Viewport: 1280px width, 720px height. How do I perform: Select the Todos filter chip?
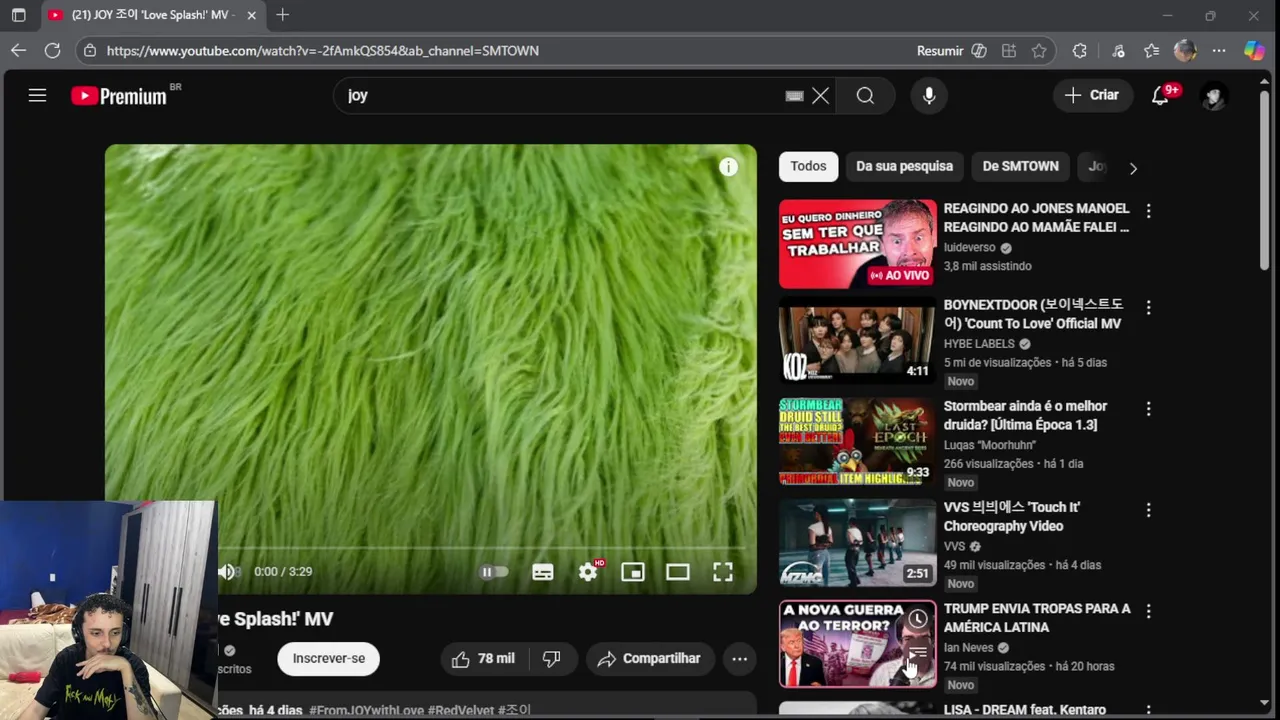tap(809, 167)
